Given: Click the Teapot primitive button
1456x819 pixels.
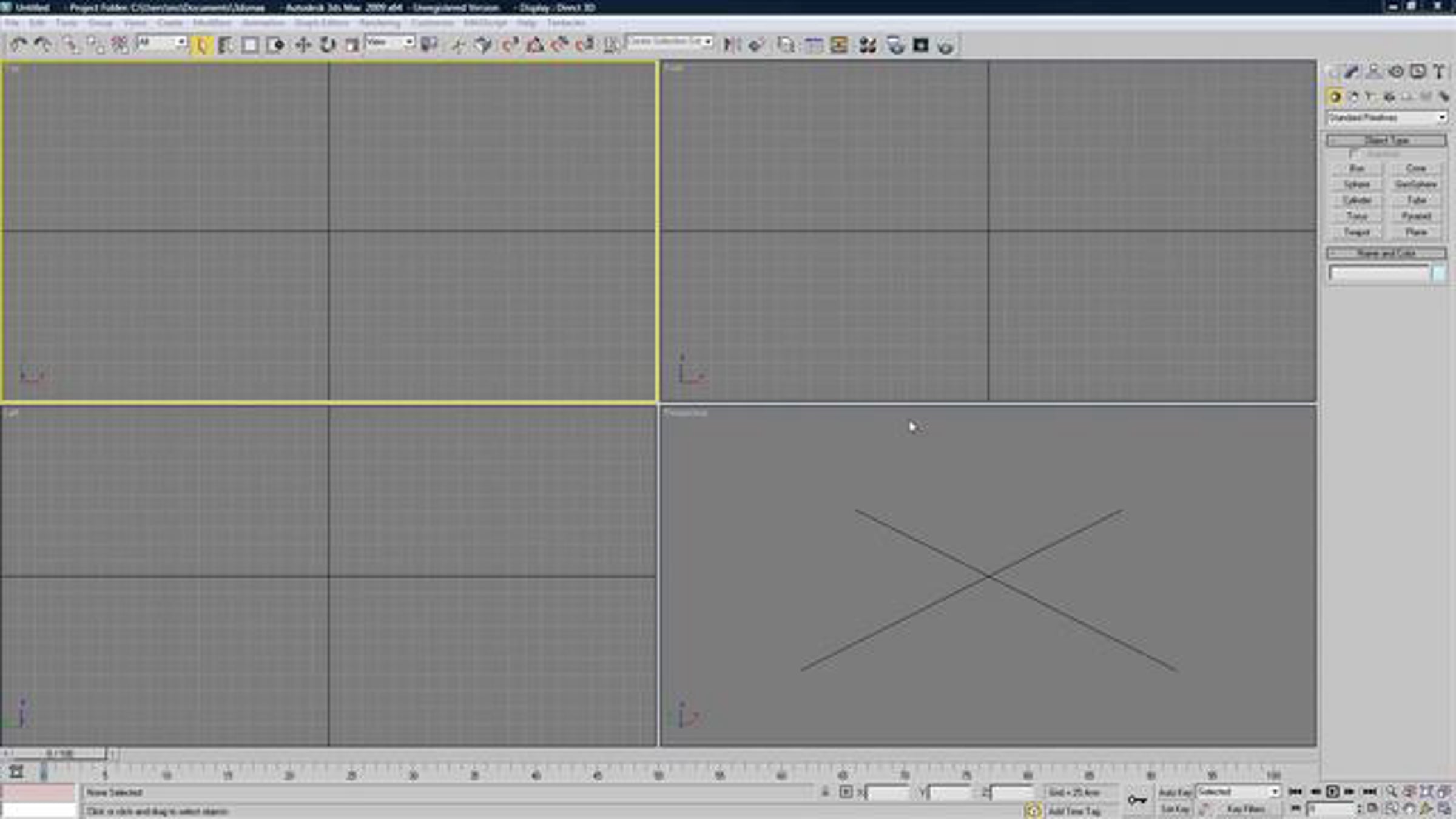Looking at the screenshot, I should click(x=1357, y=232).
